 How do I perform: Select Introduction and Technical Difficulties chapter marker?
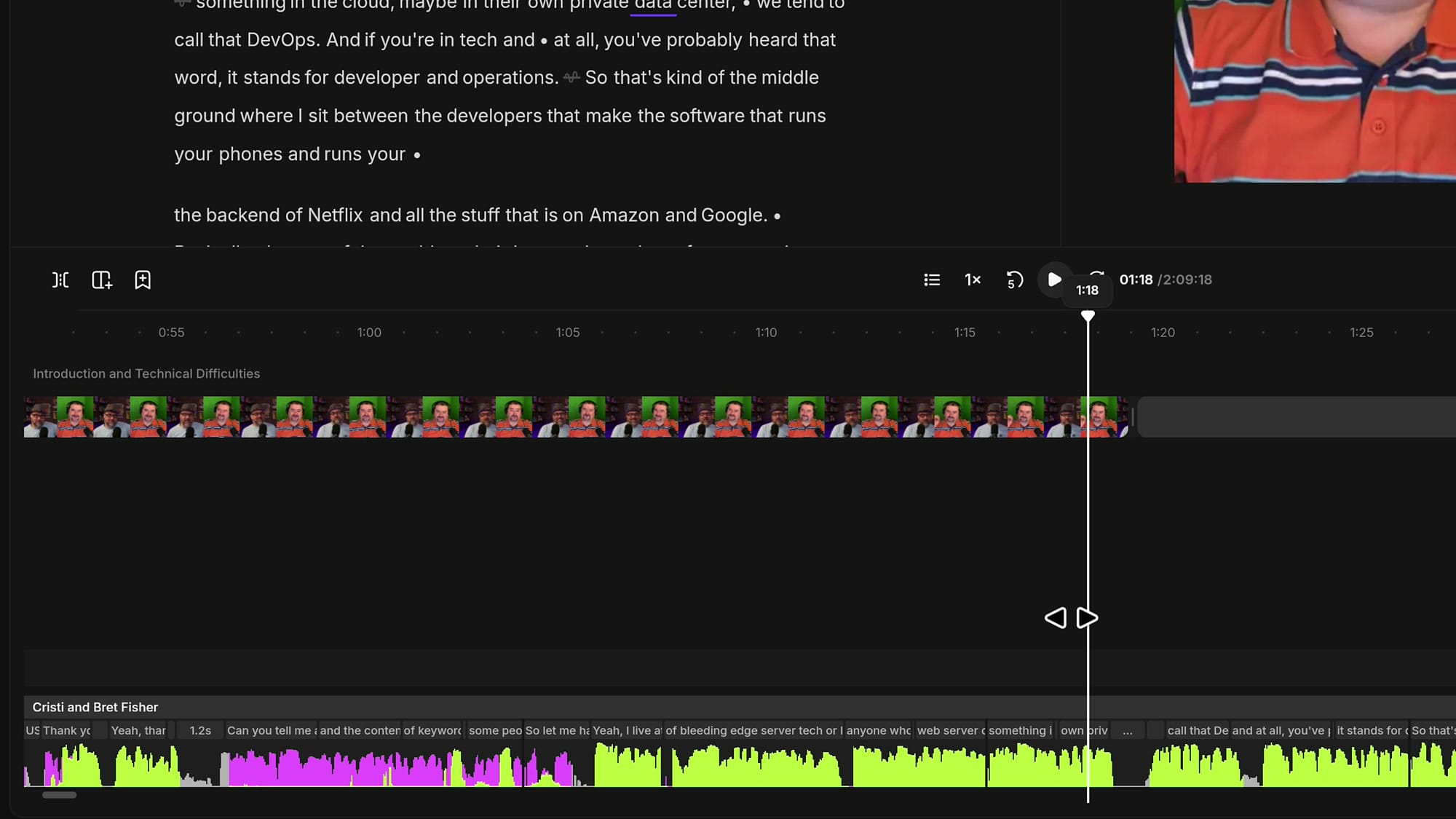click(146, 373)
